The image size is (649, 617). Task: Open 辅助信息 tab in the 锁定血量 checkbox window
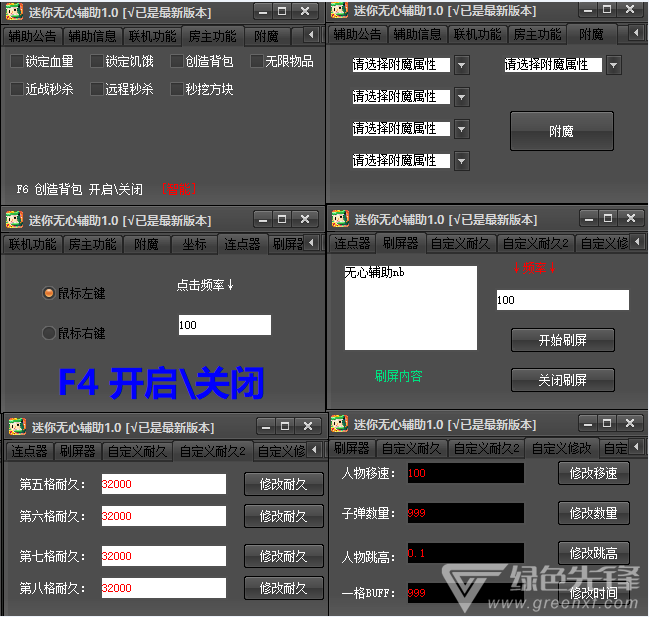click(92, 36)
